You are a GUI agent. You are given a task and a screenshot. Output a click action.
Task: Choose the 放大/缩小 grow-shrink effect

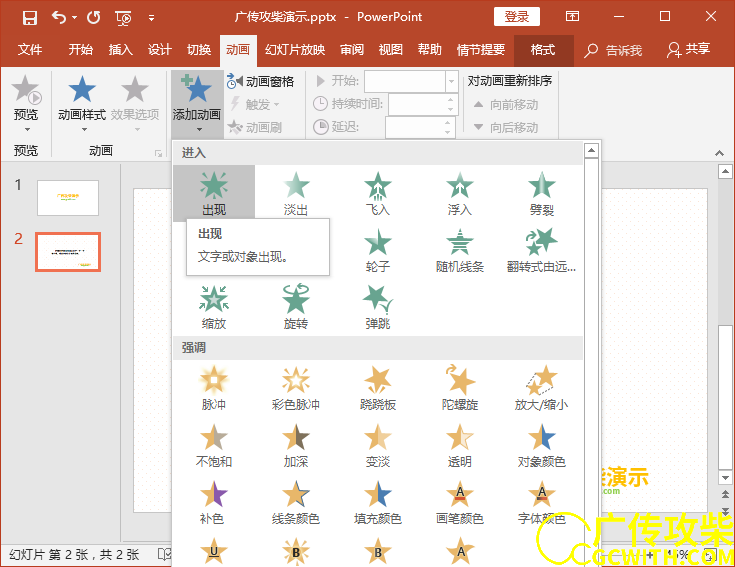click(x=541, y=388)
